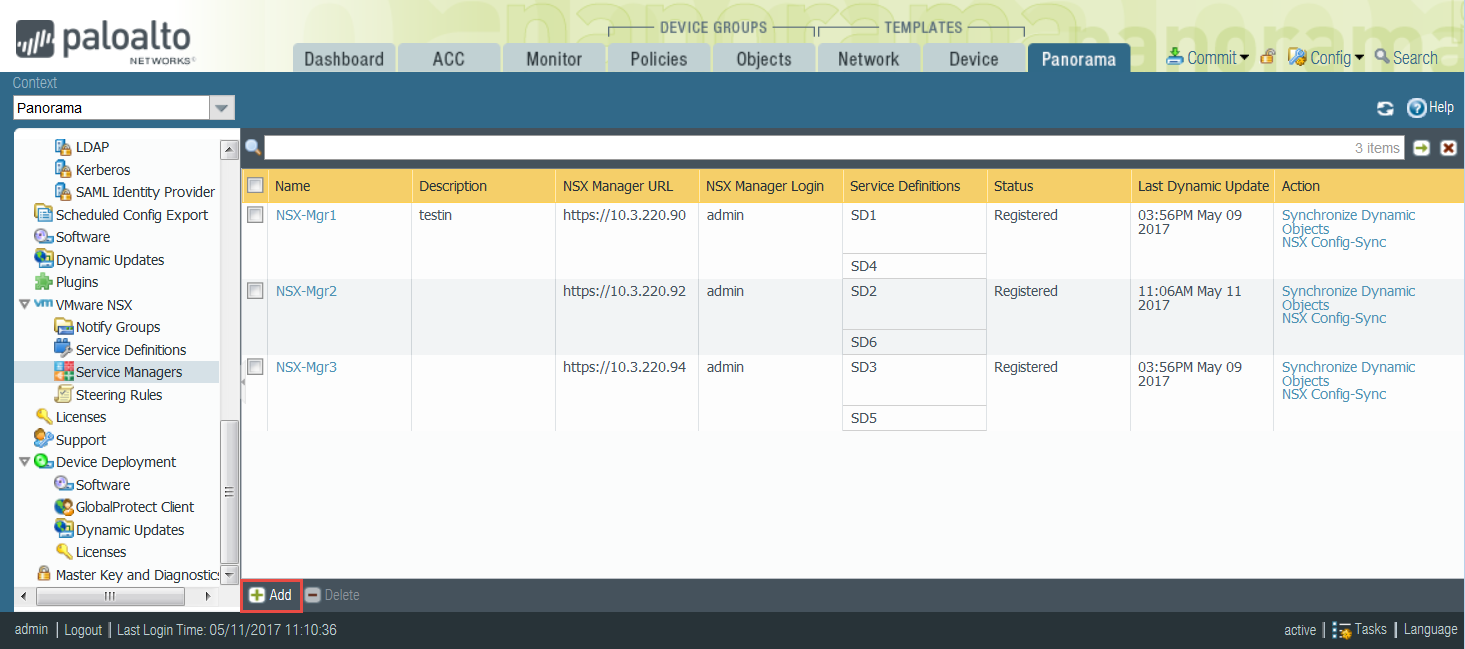
Task: Click the green arrow apply-filter icon
Action: (1421, 148)
